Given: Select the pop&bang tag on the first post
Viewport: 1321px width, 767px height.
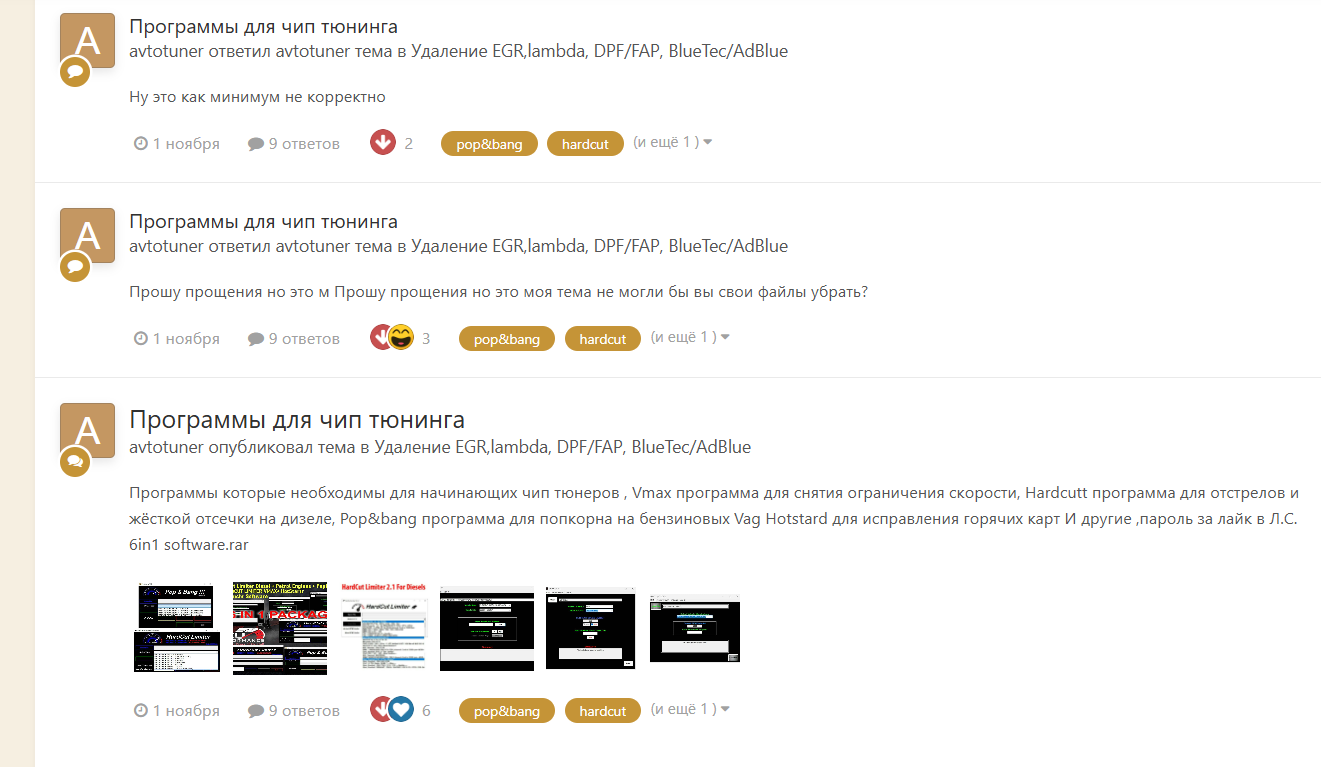Looking at the screenshot, I should click(x=489, y=144).
